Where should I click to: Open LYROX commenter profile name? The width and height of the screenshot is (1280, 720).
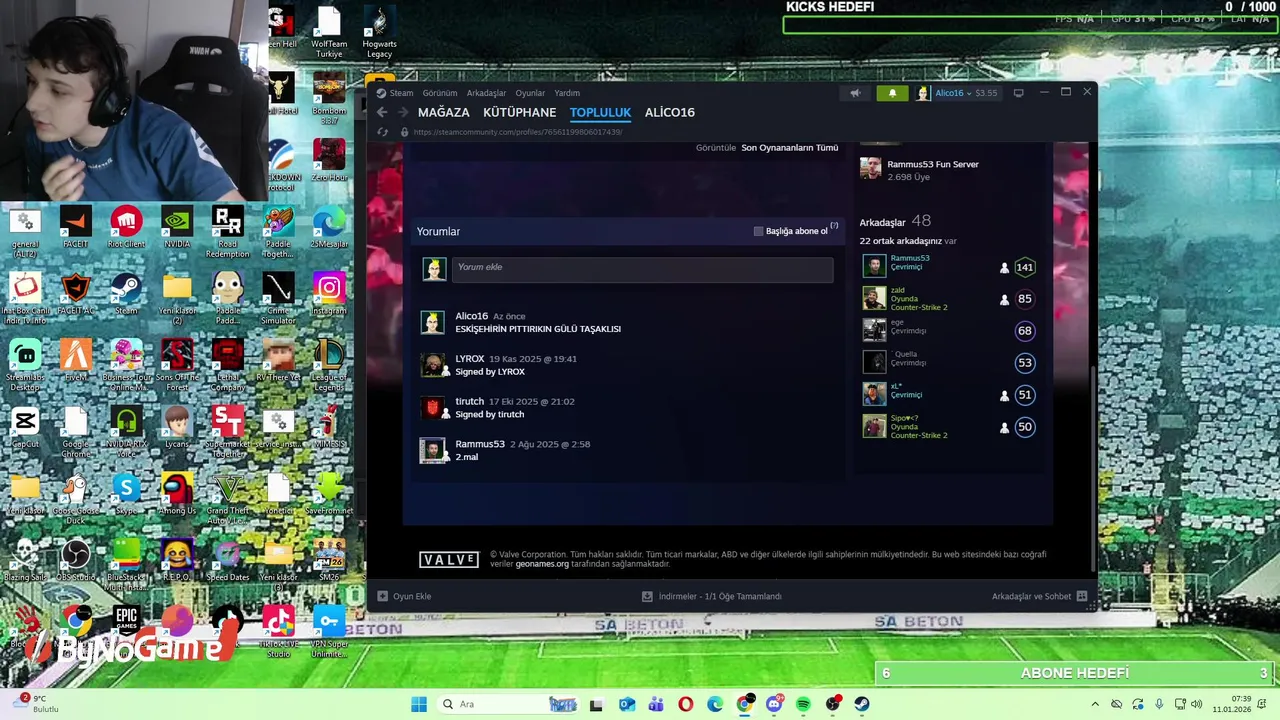tap(469, 358)
